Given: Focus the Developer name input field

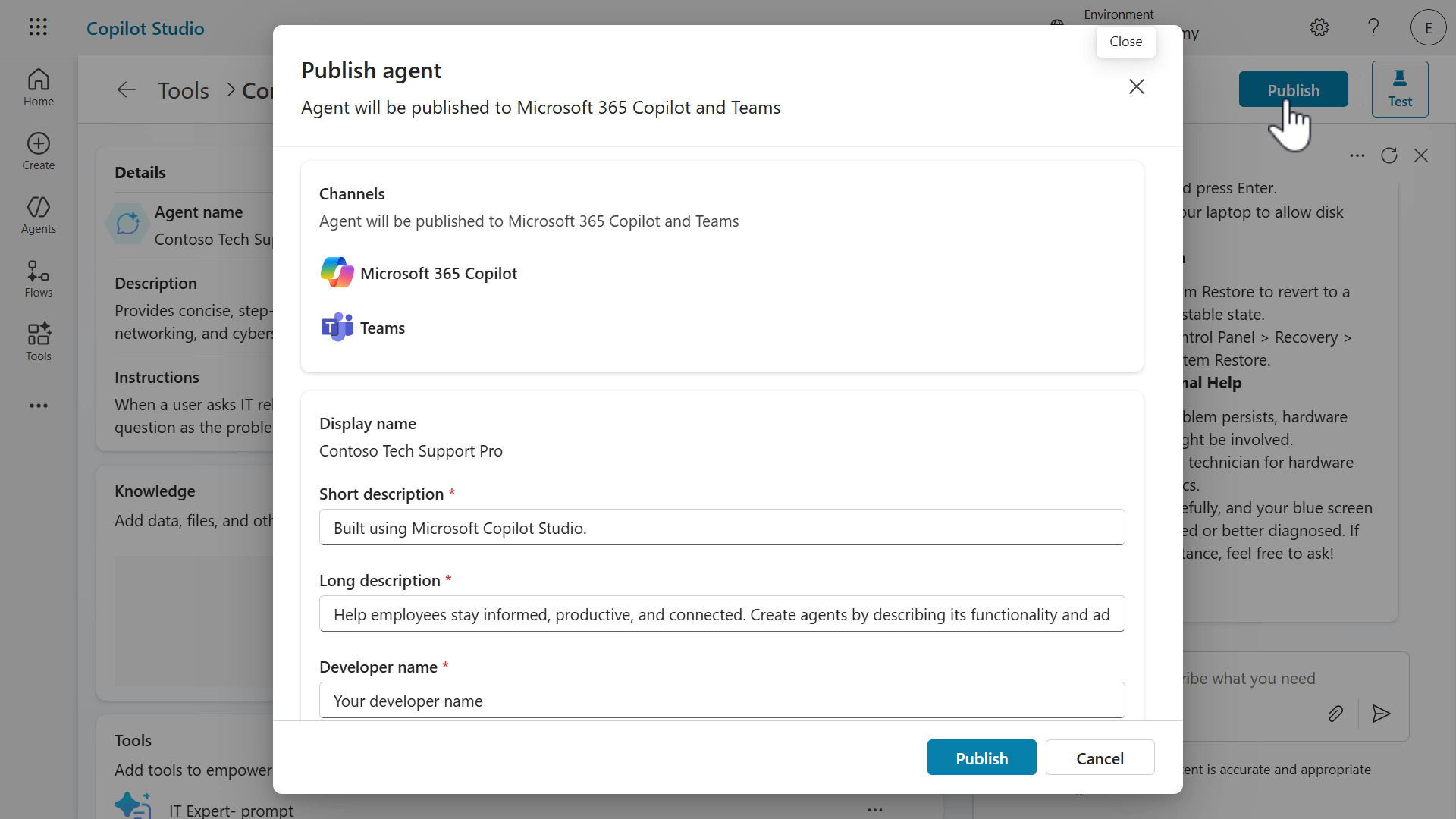Looking at the screenshot, I should coord(721,701).
